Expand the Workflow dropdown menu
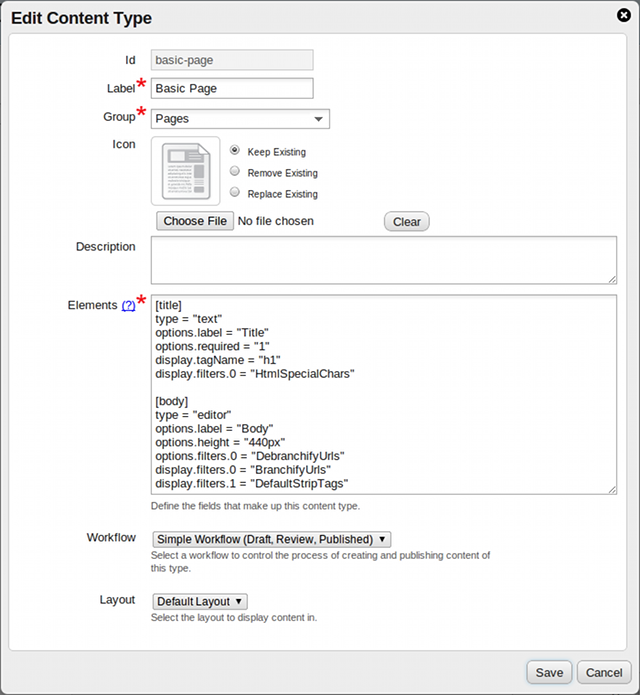640x695 pixels. [x=271, y=539]
